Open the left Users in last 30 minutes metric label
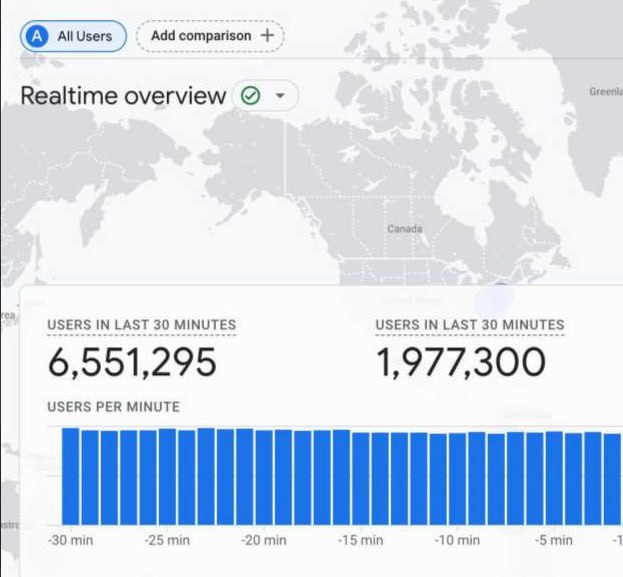This screenshot has height=577, width=623. (142, 325)
